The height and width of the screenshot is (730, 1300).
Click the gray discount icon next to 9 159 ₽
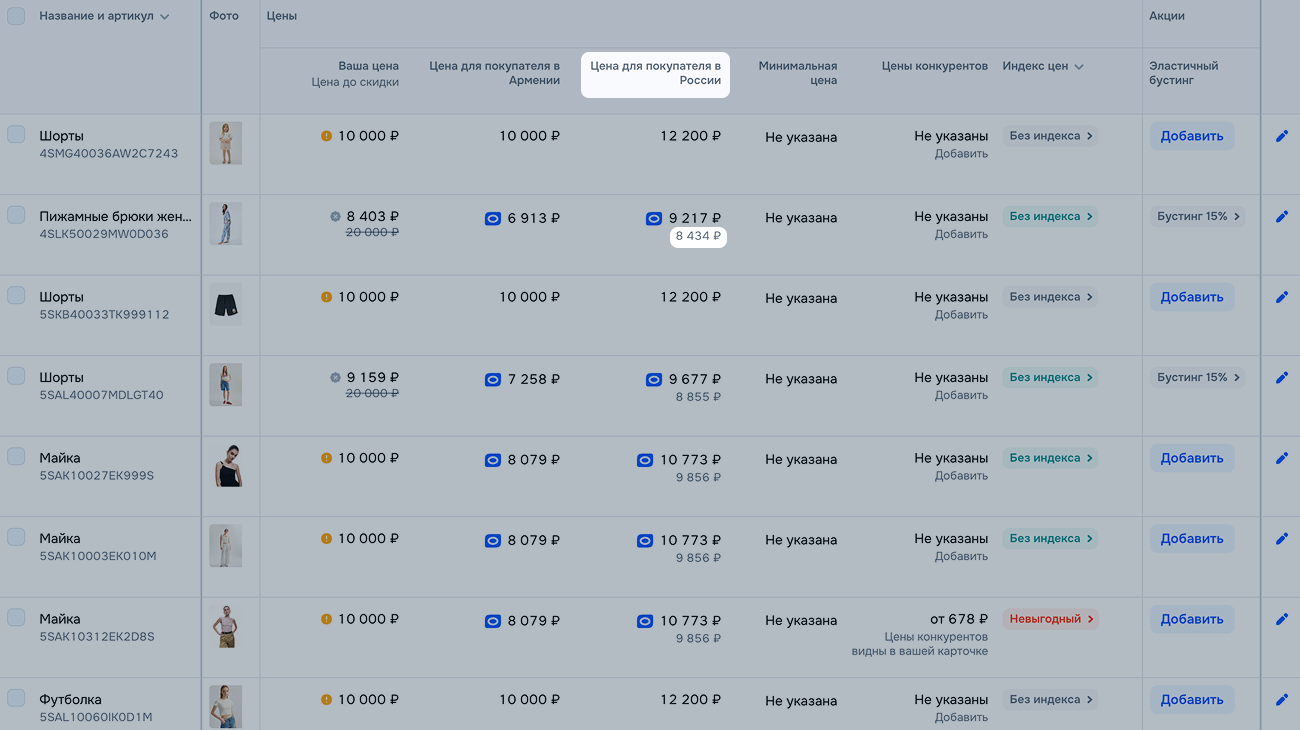click(335, 378)
